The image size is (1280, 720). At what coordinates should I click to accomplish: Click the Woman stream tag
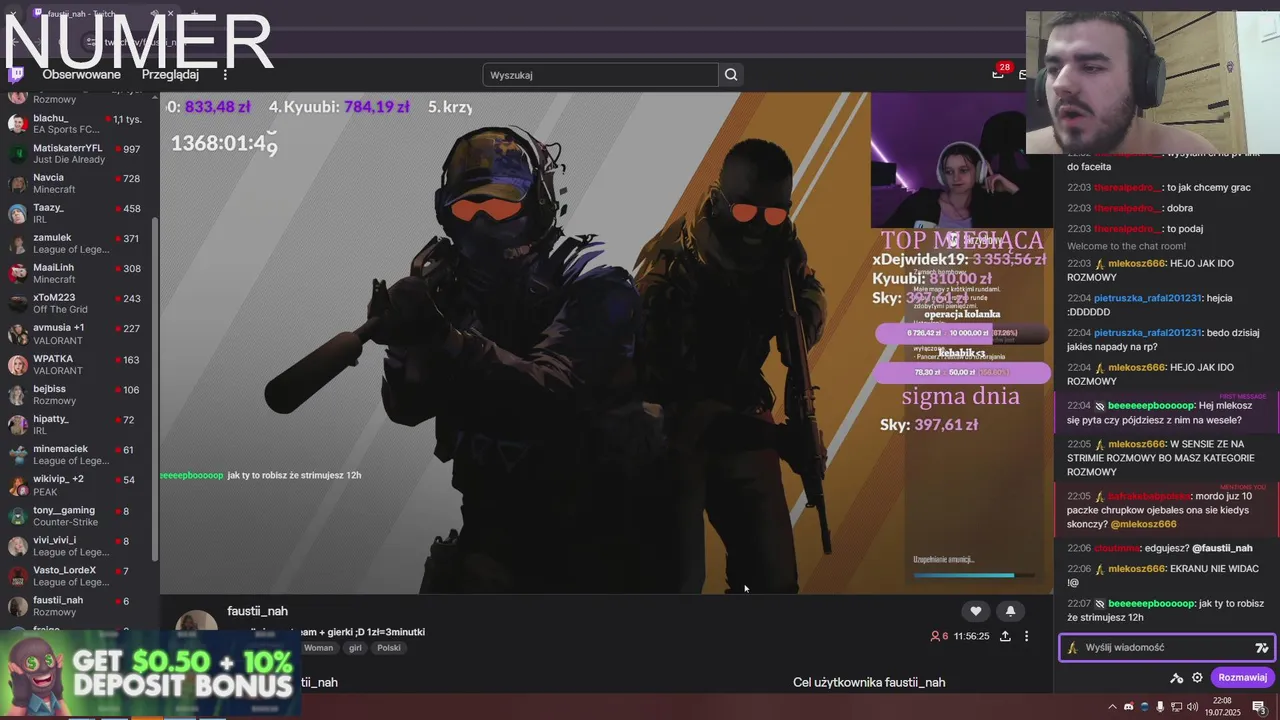pos(318,648)
